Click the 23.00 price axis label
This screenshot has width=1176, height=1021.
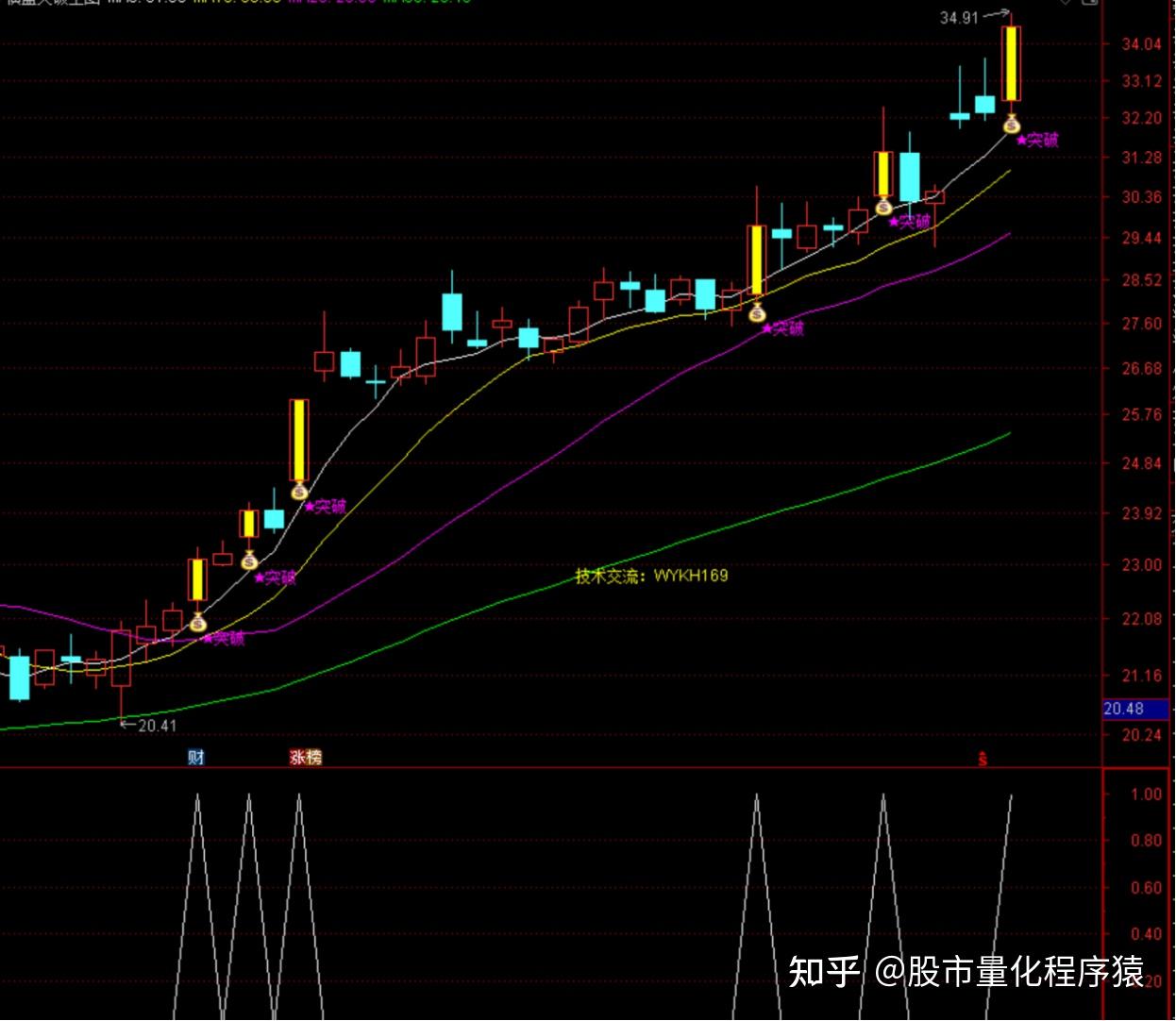pos(1141,565)
